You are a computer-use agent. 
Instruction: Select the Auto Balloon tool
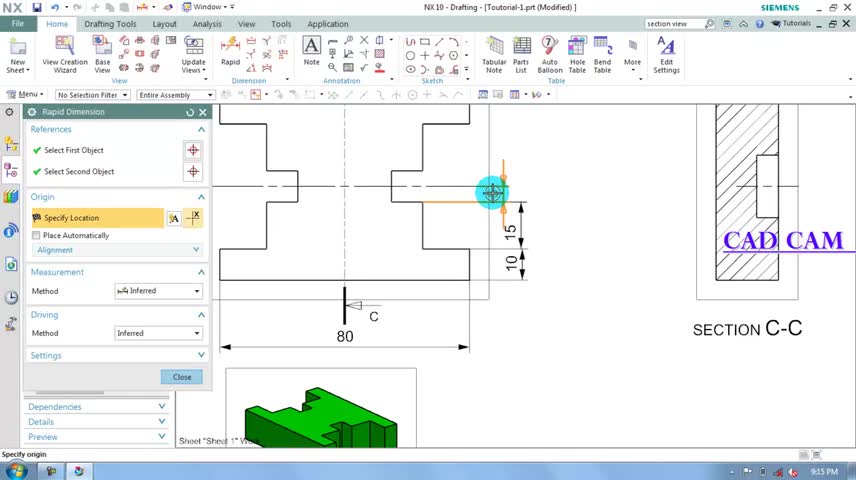(550, 55)
